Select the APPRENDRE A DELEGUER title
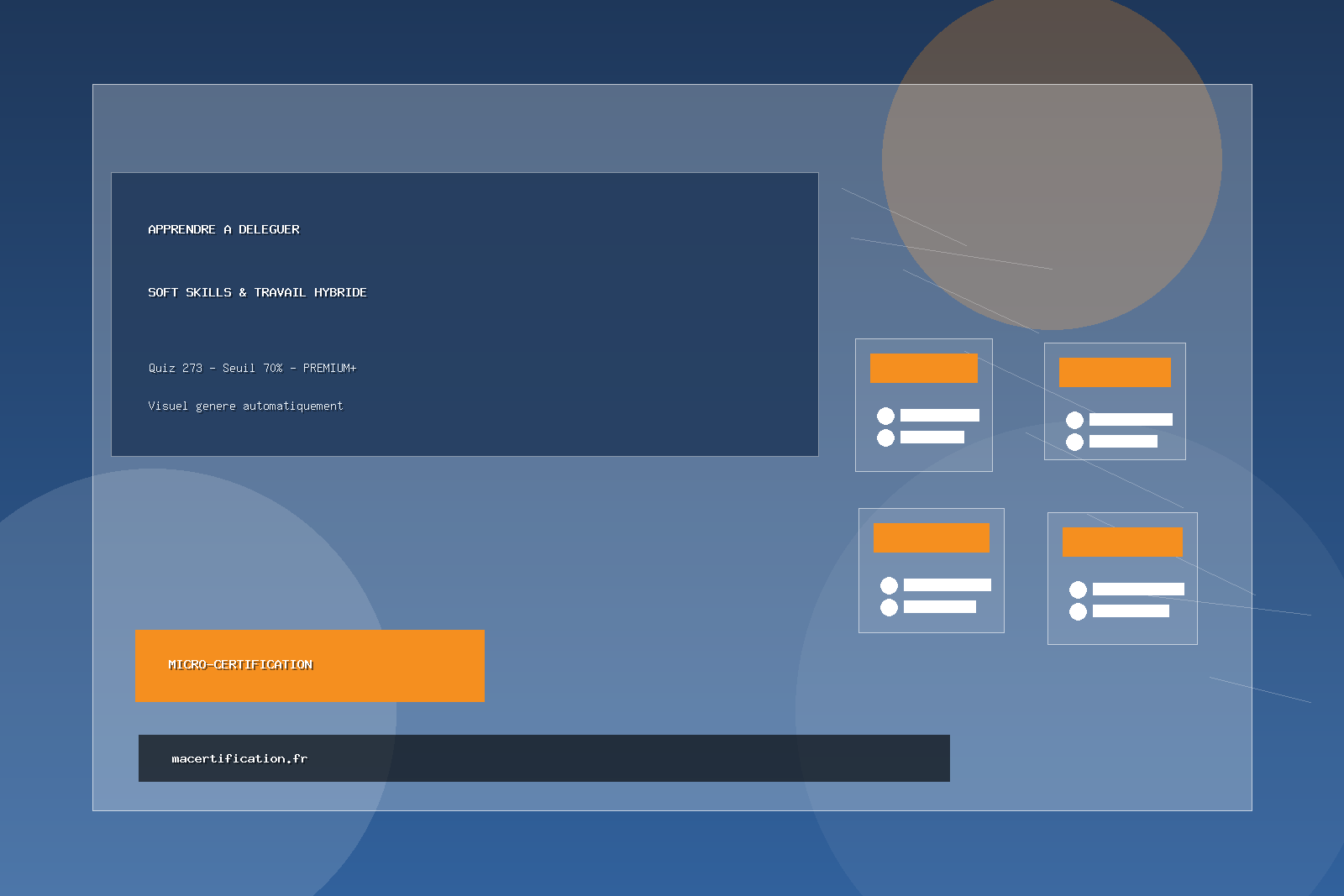 pos(223,229)
